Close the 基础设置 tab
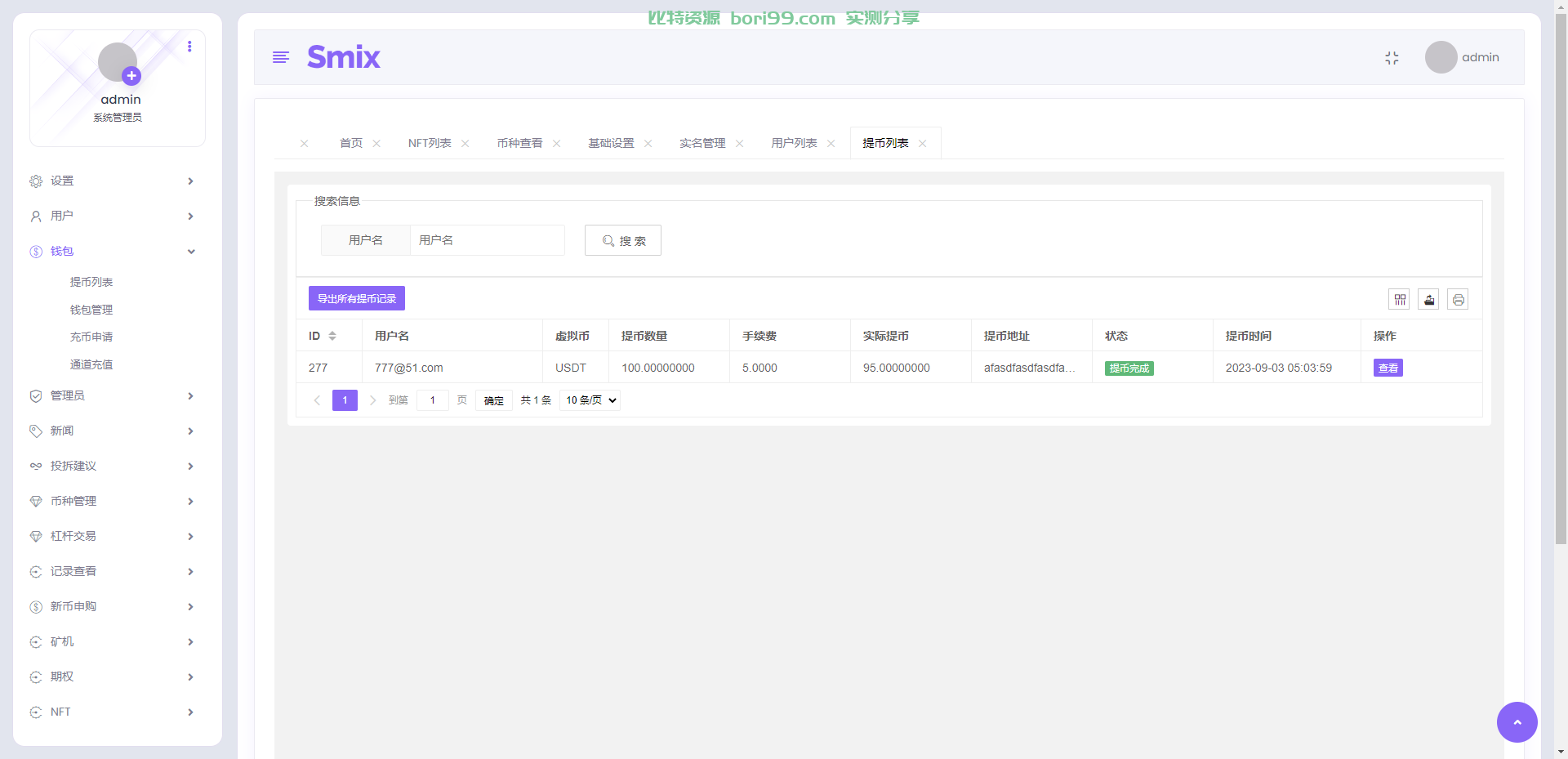 [648, 144]
